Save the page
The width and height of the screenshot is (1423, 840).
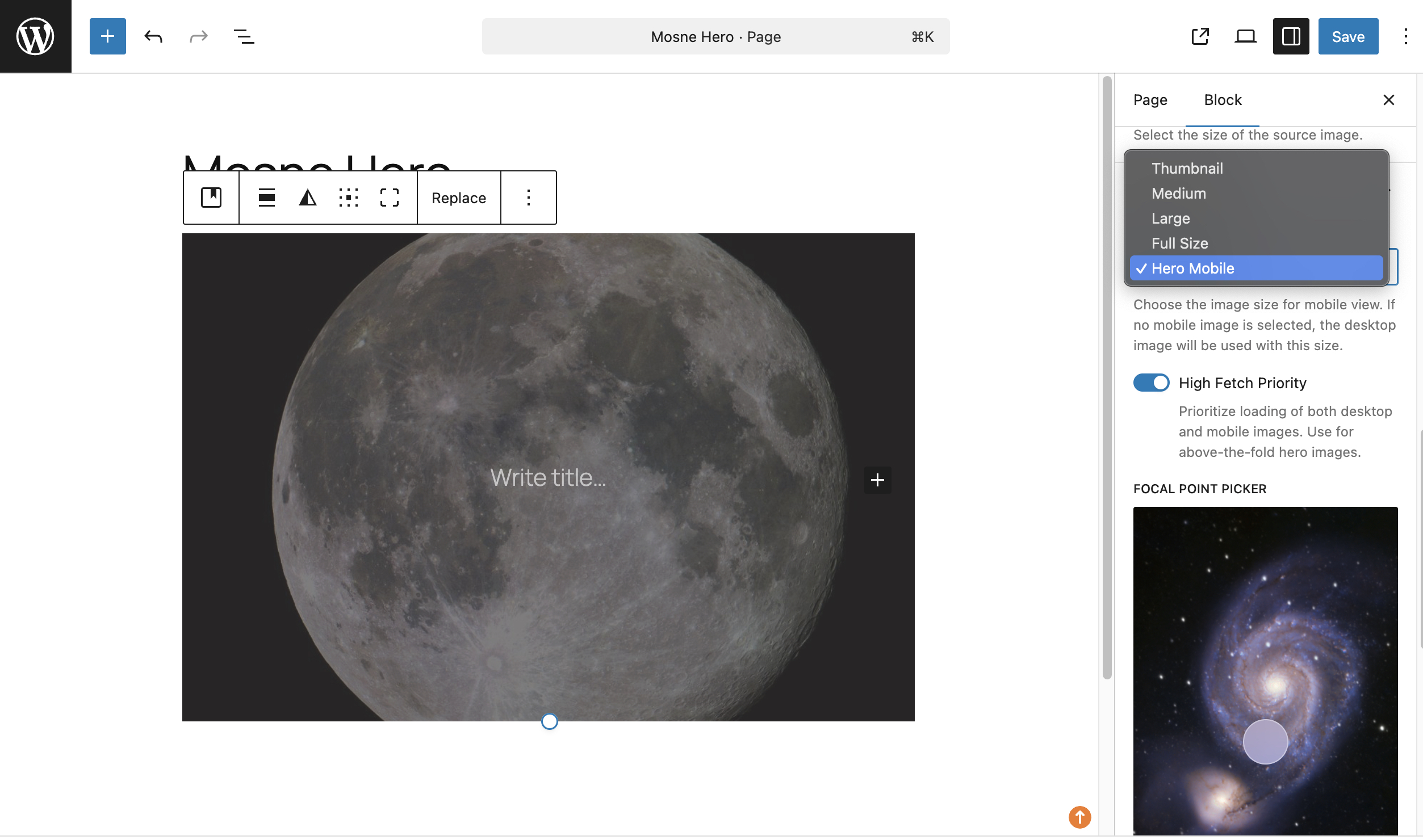point(1348,36)
